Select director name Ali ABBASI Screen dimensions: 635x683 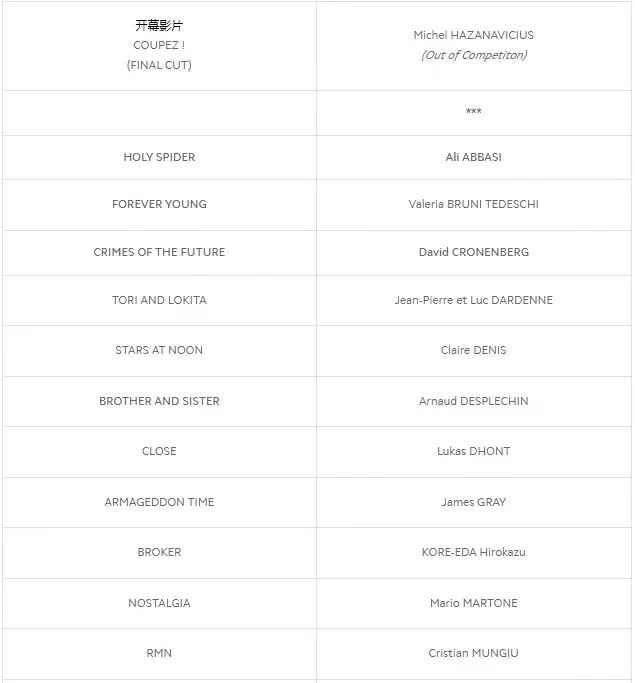(x=473, y=157)
